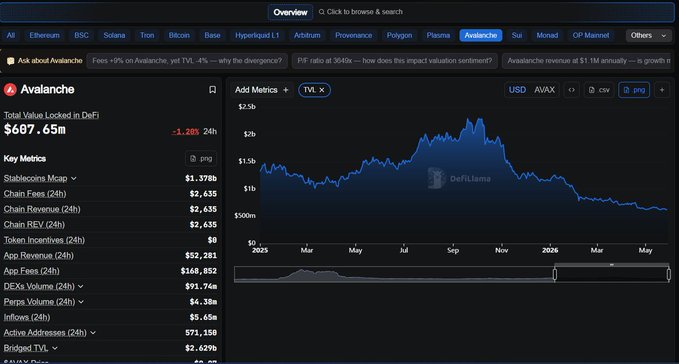Click the Avalanche red logo icon

(10, 90)
